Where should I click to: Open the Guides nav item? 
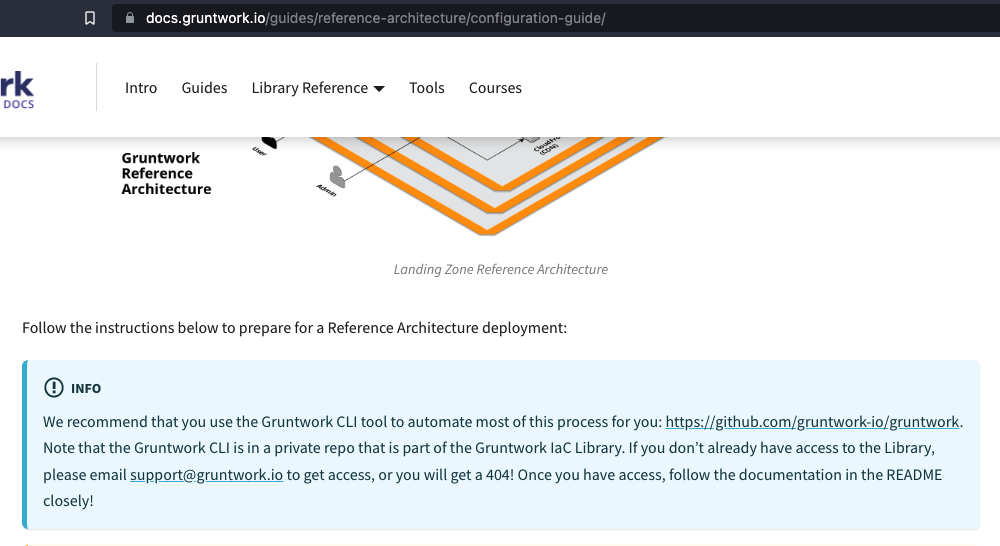204,87
